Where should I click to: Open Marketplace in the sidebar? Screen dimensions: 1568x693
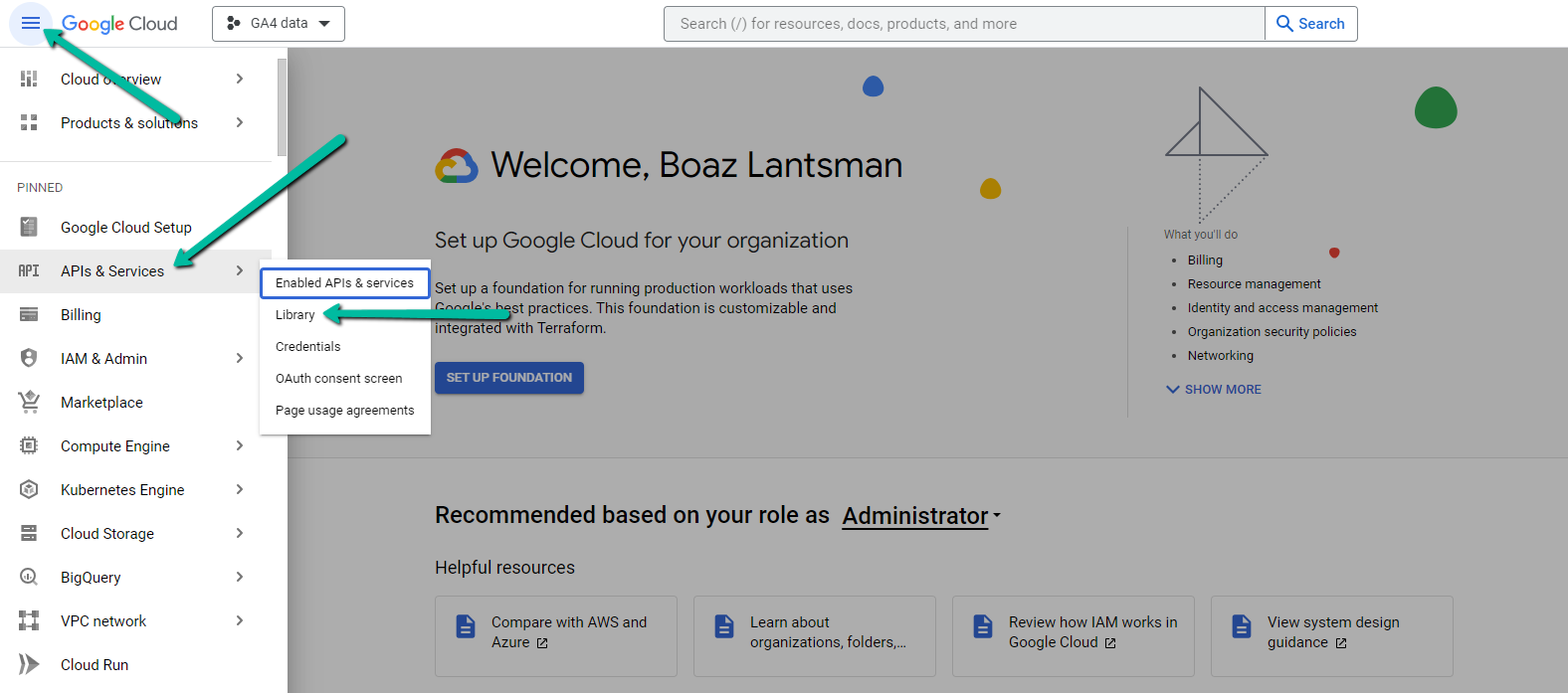click(101, 403)
